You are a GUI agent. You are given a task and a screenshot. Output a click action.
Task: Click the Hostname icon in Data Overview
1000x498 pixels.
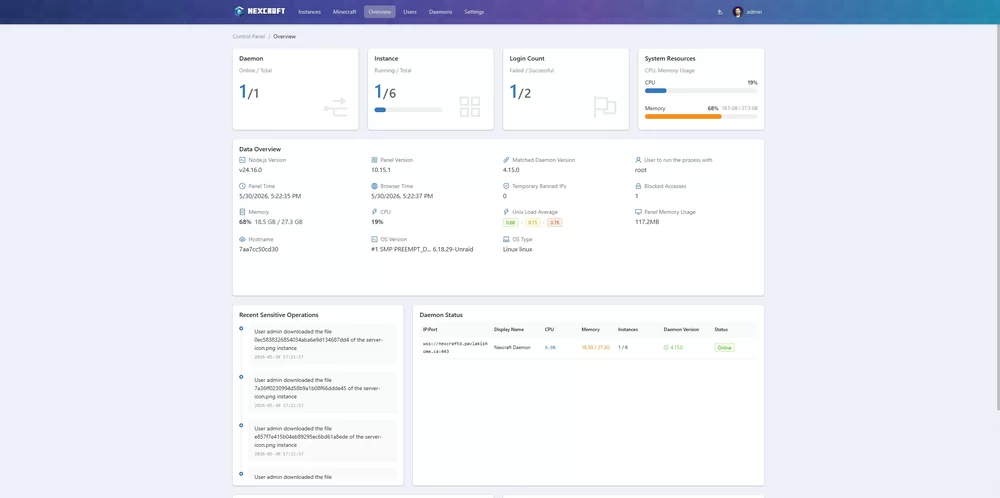tap(242, 239)
